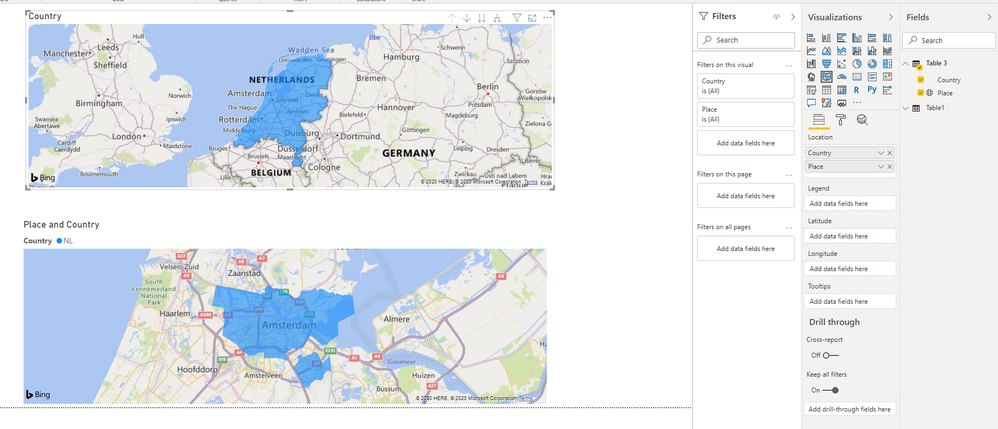Screen dimensions: 998x429
Task: Select the Scatter chart visual
Action: pos(841,63)
